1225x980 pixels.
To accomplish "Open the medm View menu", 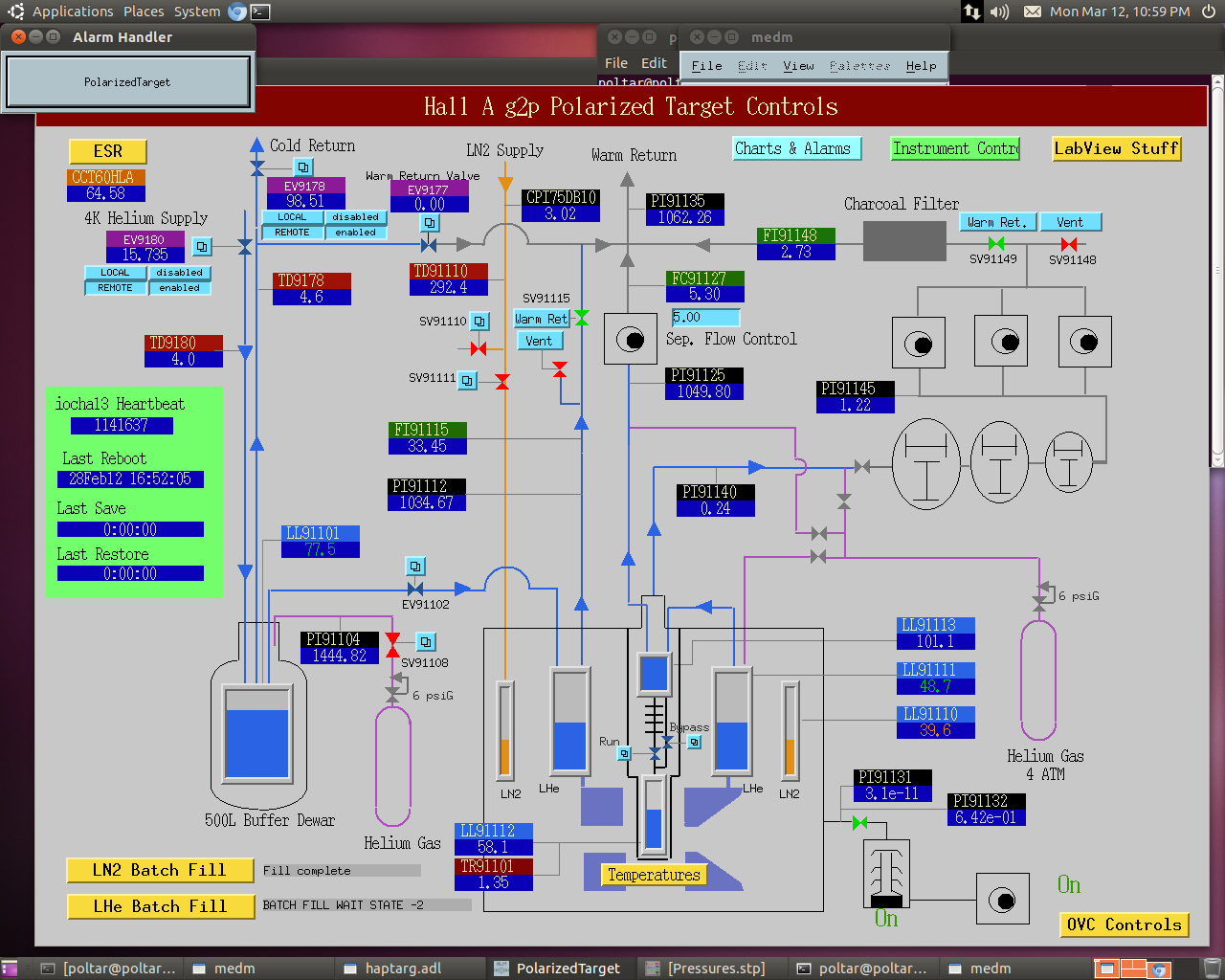I will (x=798, y=66).
